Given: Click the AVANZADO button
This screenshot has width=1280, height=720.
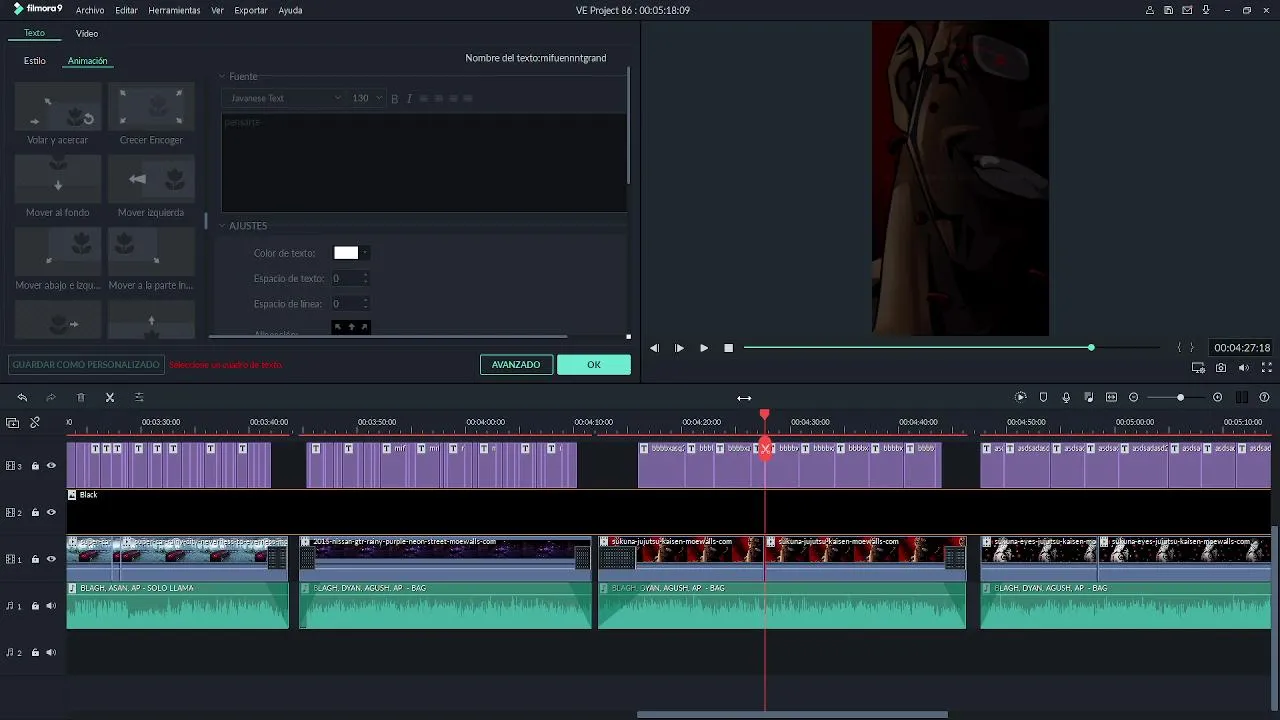Looking at the screenshot, I should pos(516,365).
